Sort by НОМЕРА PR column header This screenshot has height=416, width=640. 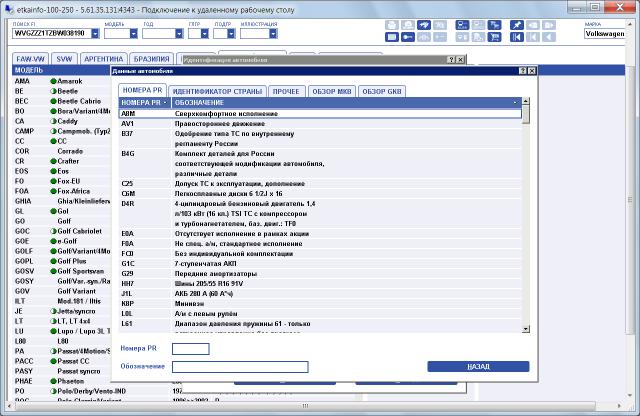click(145, 103)
